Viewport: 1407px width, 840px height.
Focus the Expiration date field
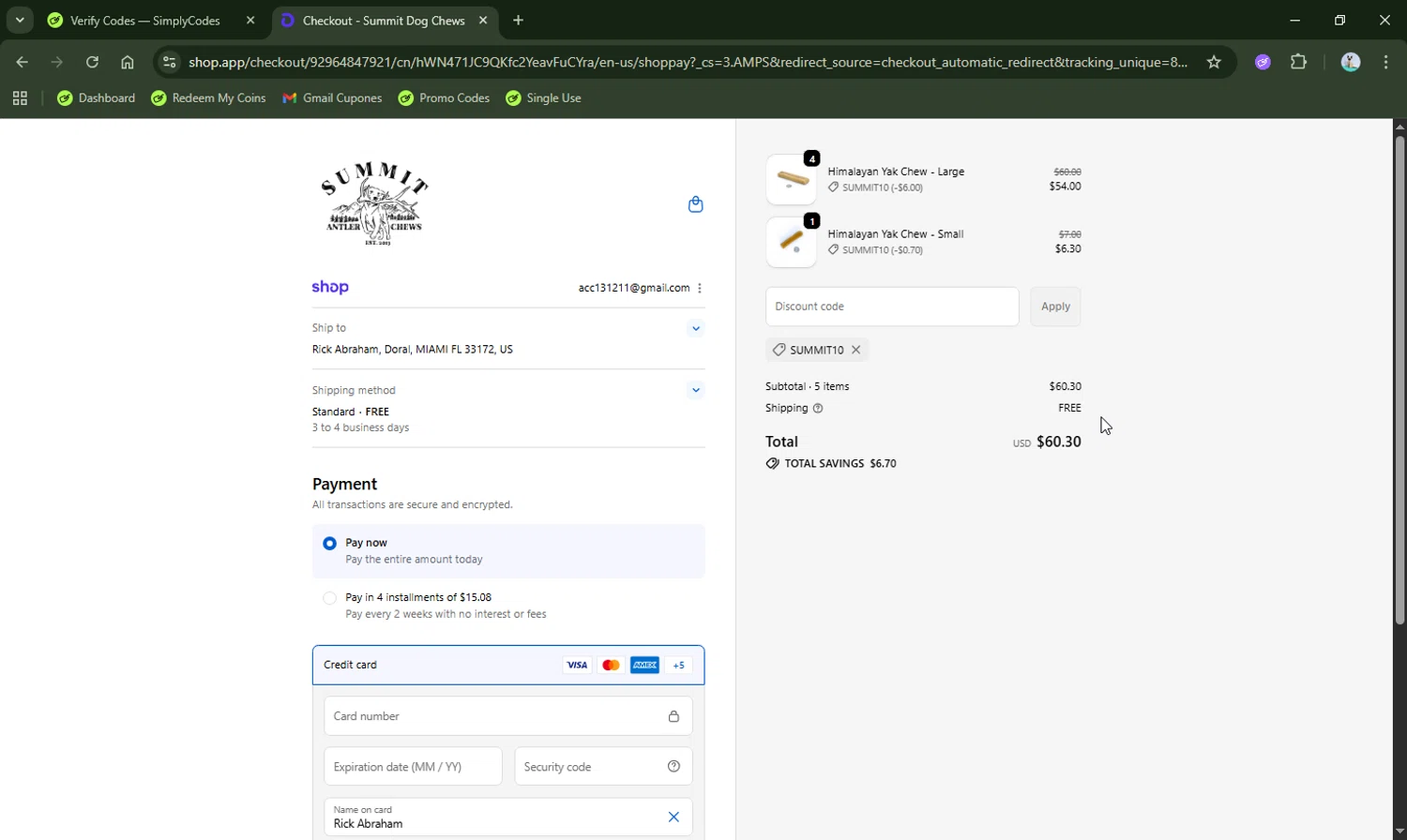[x=413, y=766]
